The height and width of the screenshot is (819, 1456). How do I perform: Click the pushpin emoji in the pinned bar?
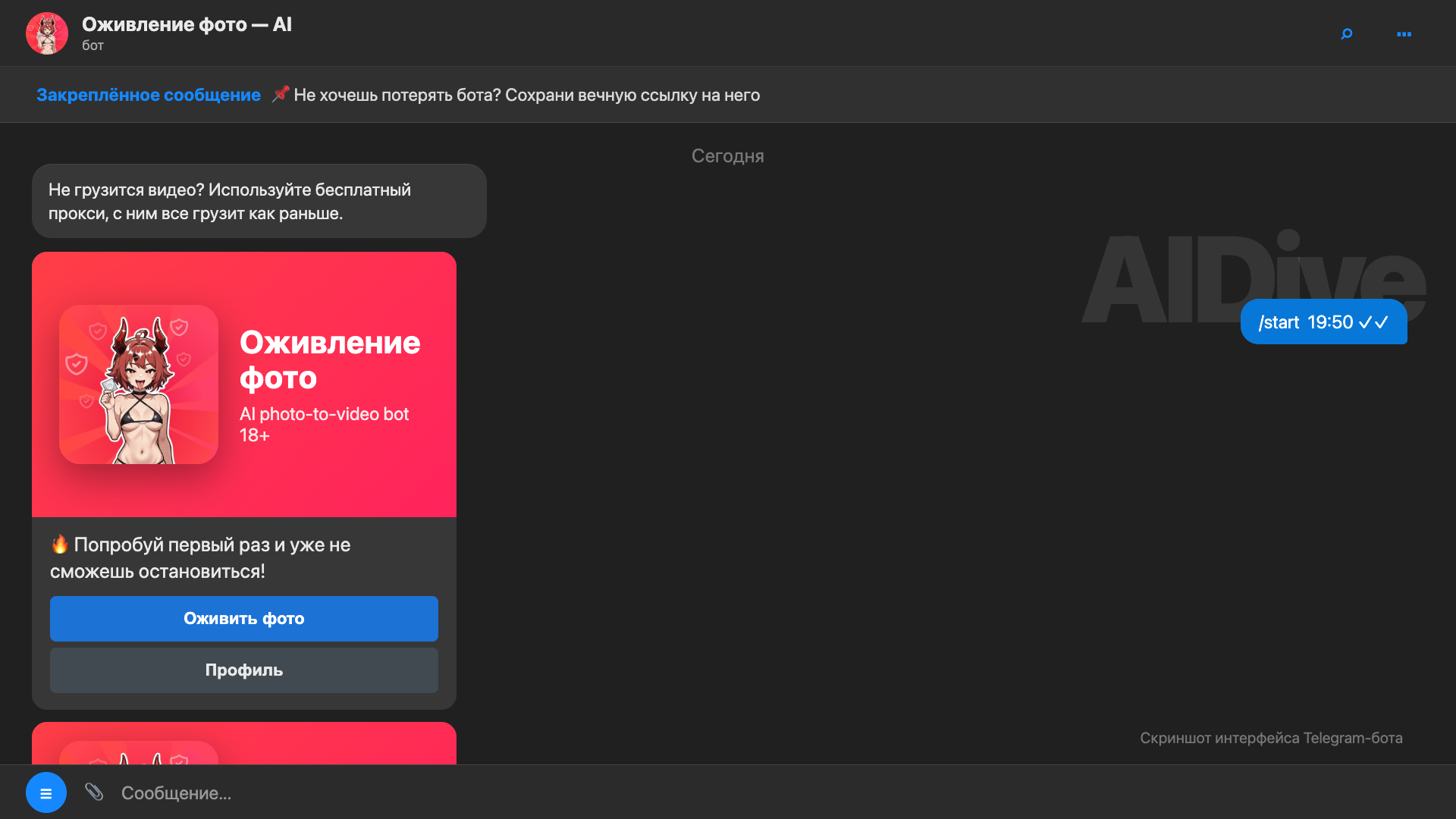[x=281, y=94]
